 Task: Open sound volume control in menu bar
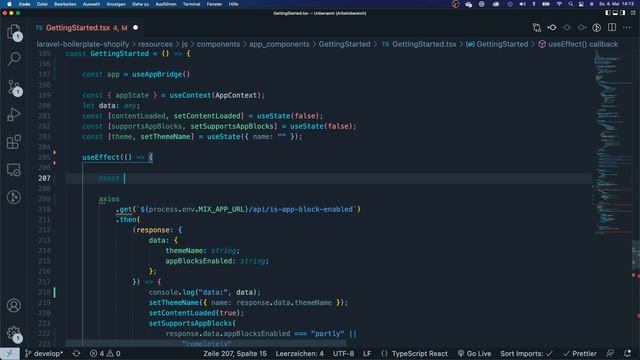click(x=522, y=4)
